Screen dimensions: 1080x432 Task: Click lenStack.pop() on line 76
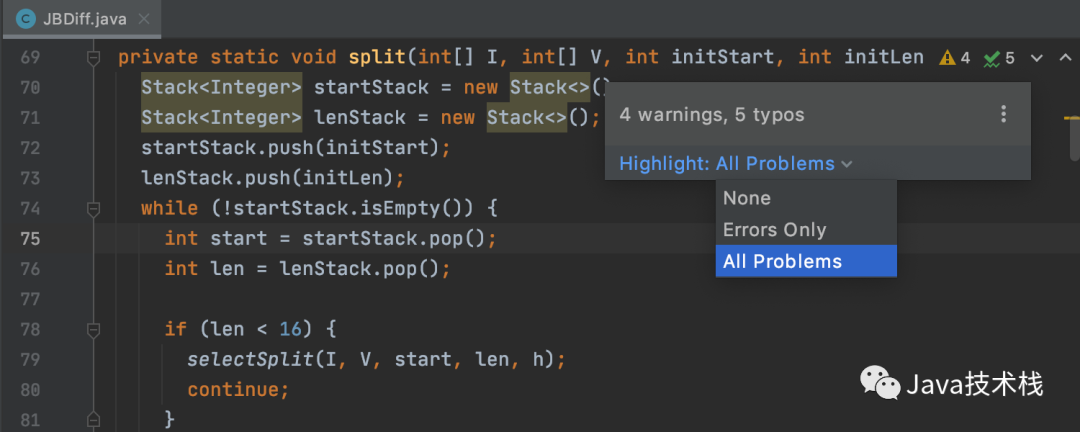359,269
